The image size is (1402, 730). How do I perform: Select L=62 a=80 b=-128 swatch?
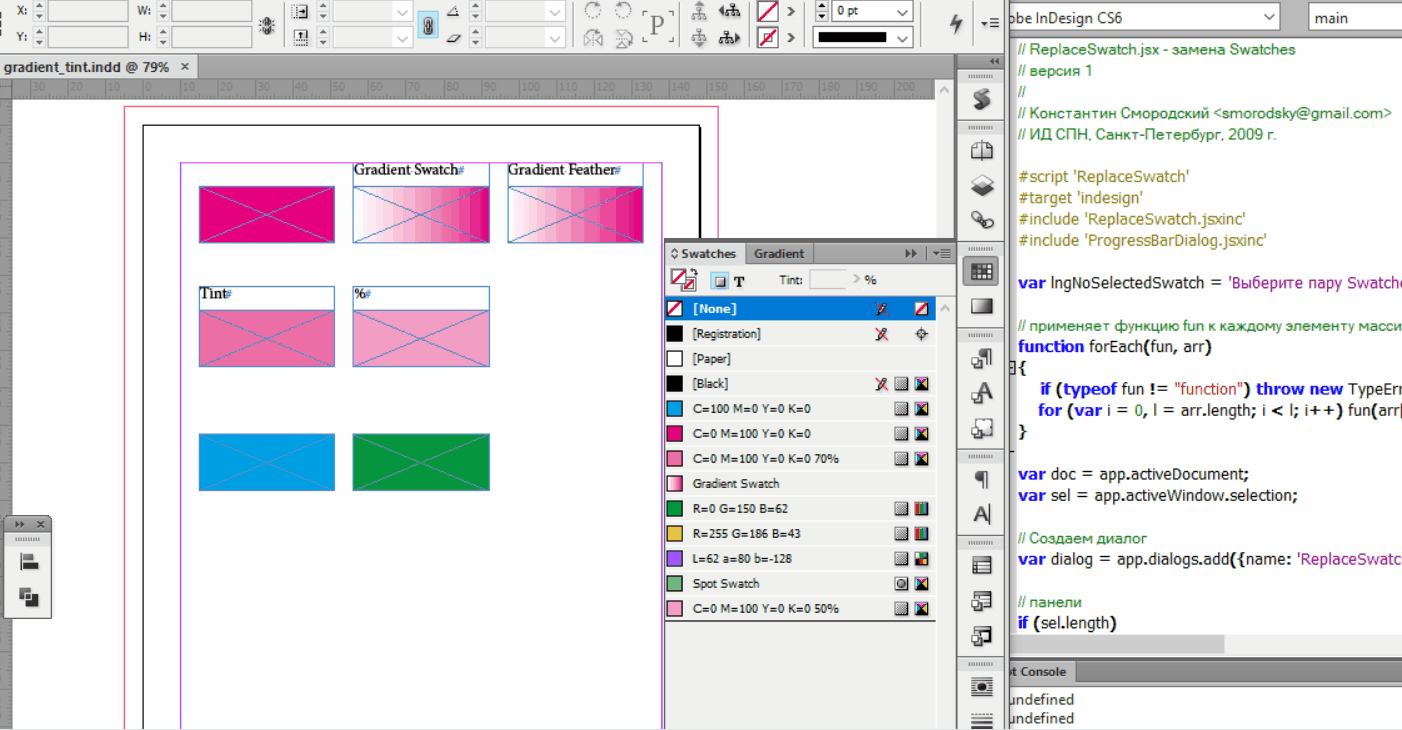click(x=800, y=558)
